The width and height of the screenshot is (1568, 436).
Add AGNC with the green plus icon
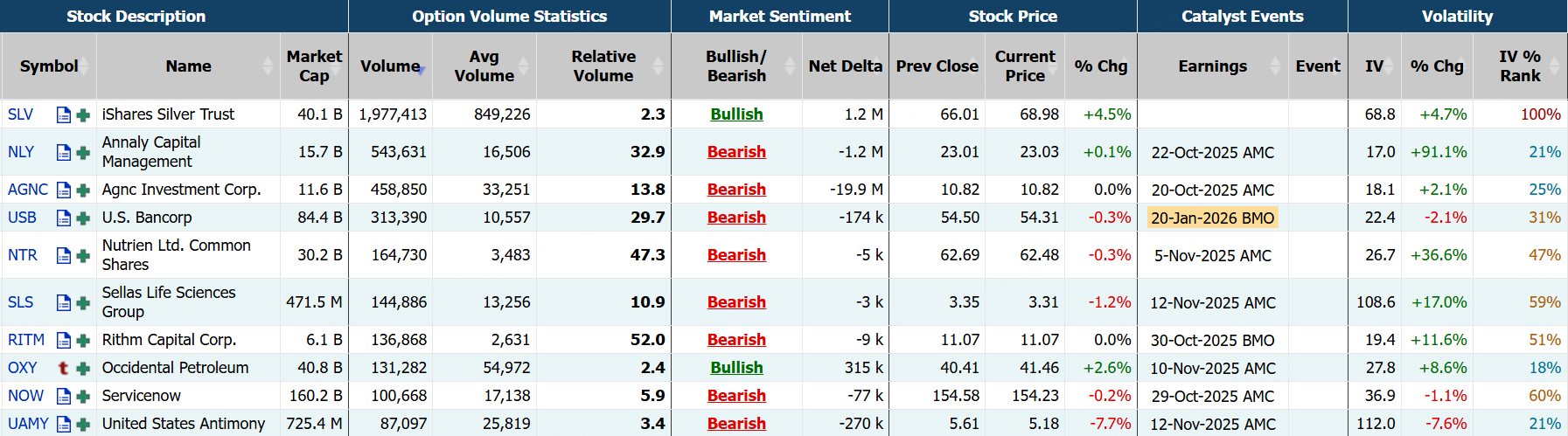click(83, 190)
